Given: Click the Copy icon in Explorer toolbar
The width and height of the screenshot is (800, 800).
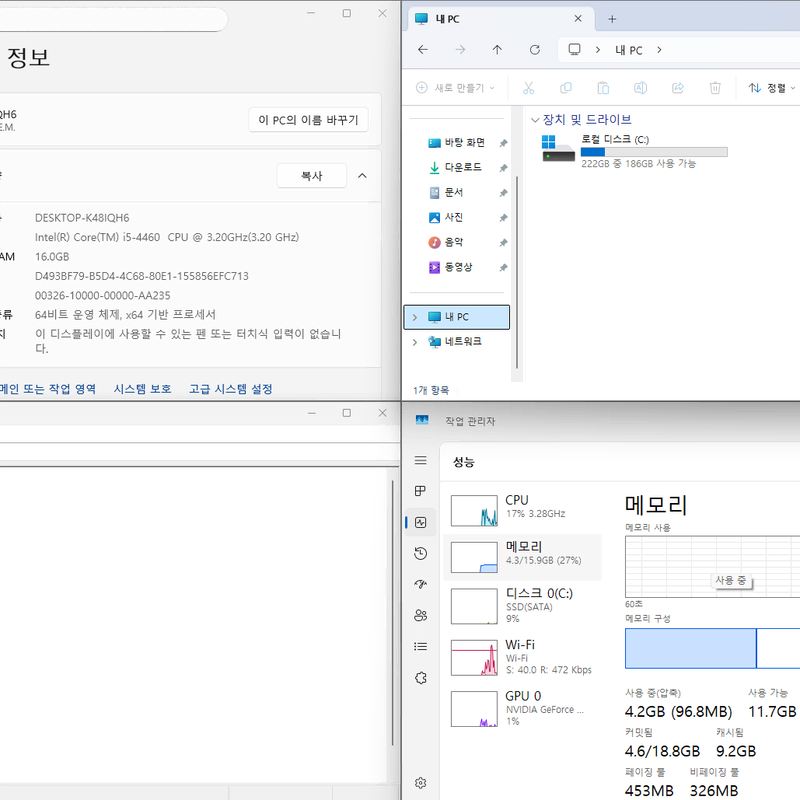Looking at the screenshot, I should 566,88.
